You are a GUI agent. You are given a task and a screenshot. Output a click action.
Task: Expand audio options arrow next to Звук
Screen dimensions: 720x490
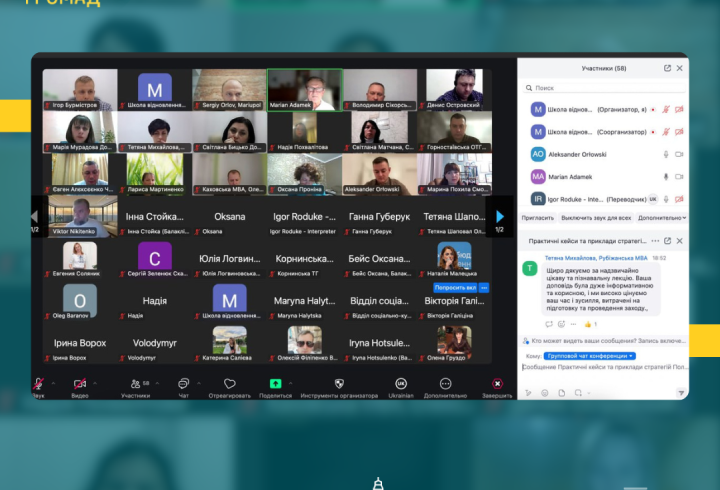tap(53, 383)
